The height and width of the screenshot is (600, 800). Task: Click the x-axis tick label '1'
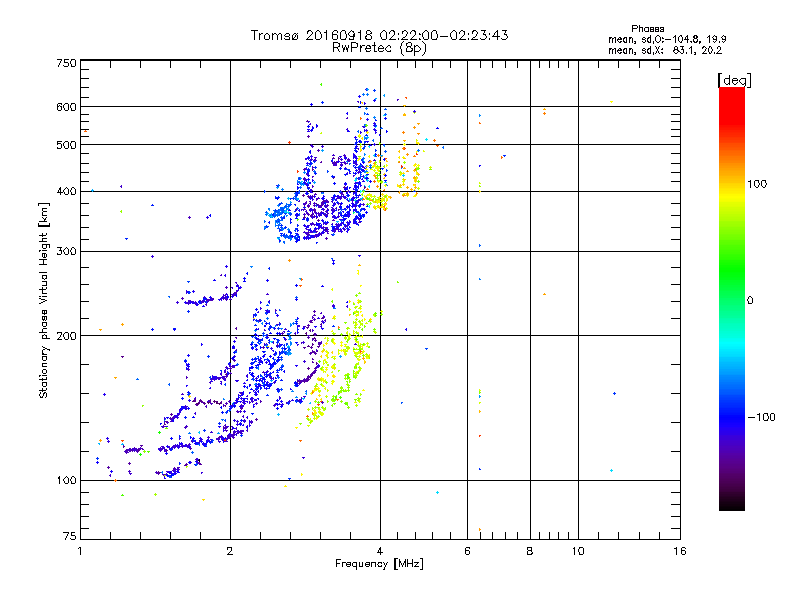click(x=80, y=551)
